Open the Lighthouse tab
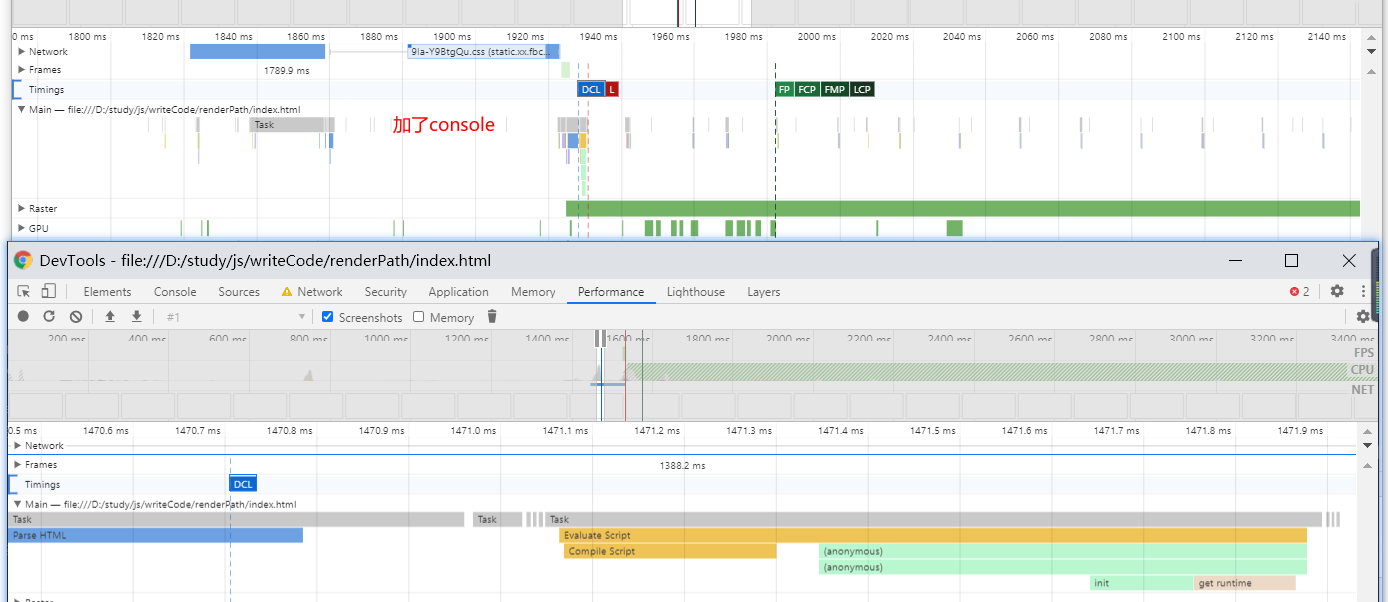This screenshot has width=1388, height=602. click(x=696, y=292)
